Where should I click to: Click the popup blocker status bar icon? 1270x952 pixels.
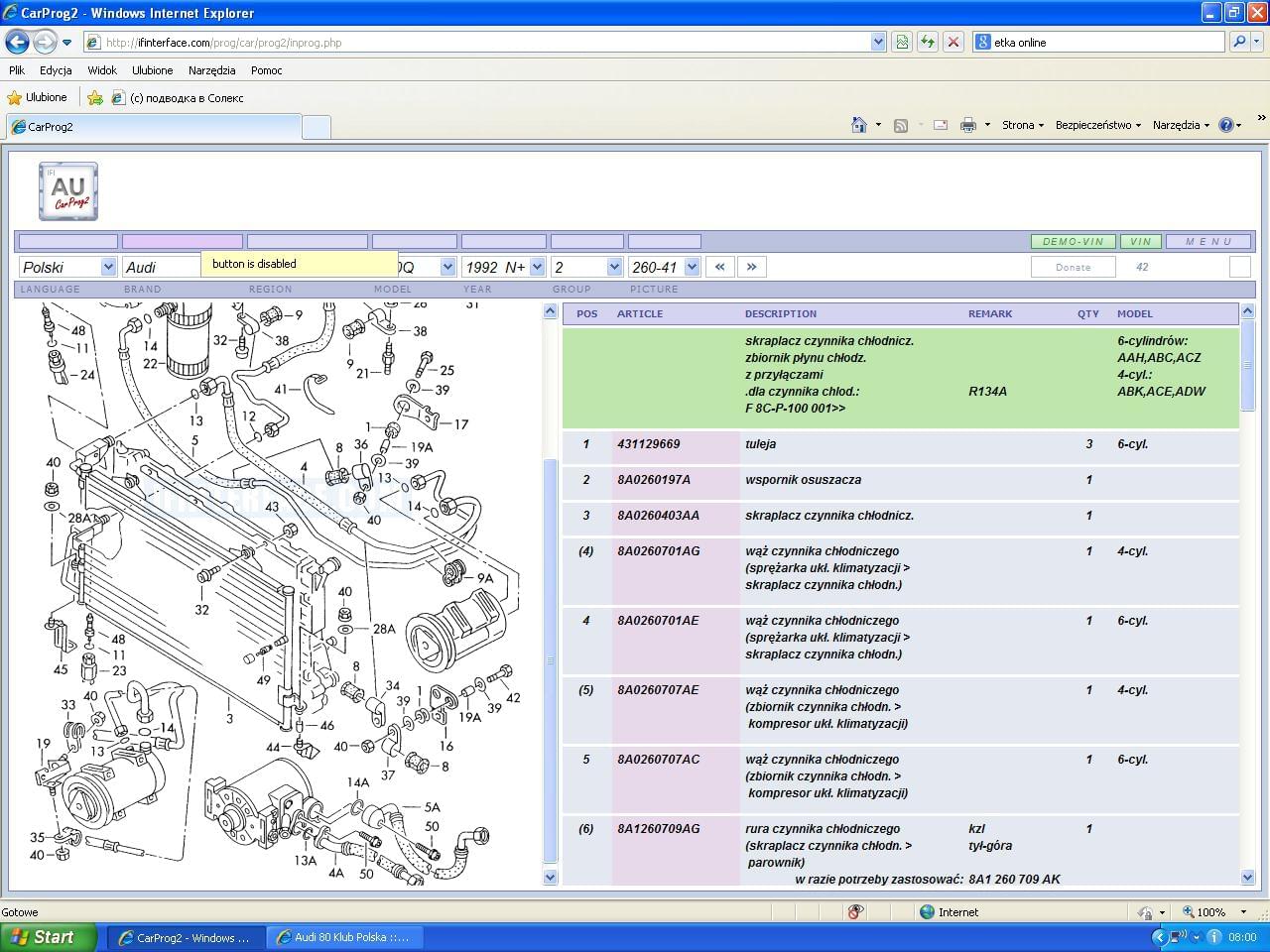coord(855,912)
